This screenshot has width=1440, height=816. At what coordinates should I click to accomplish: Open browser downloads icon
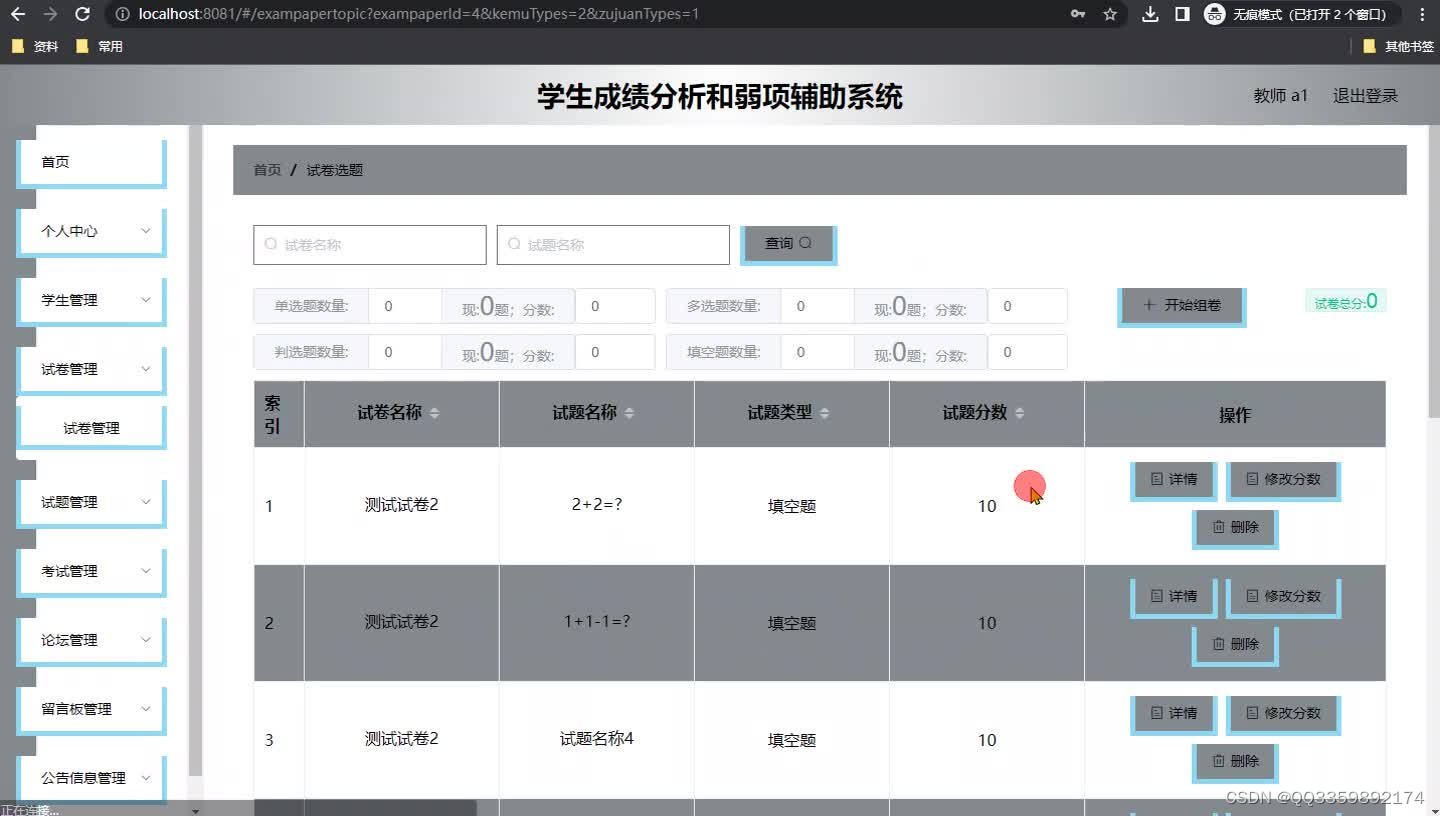(x=1150, y=14)
